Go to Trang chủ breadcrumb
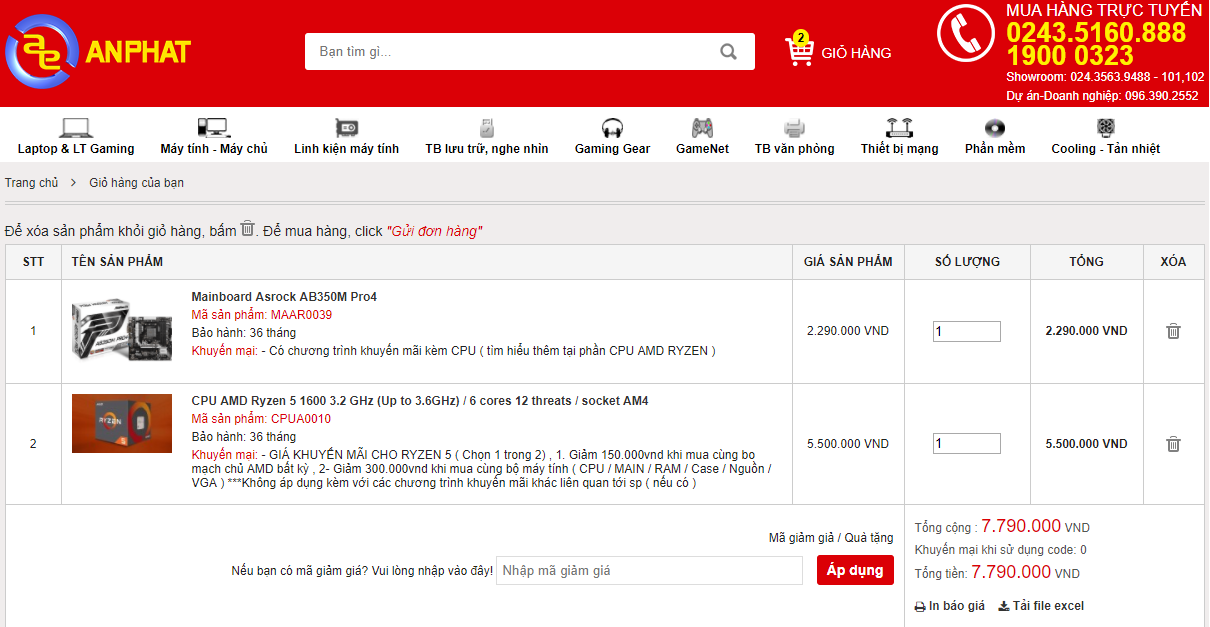The image size is (1210, 627). coord(32,183)
